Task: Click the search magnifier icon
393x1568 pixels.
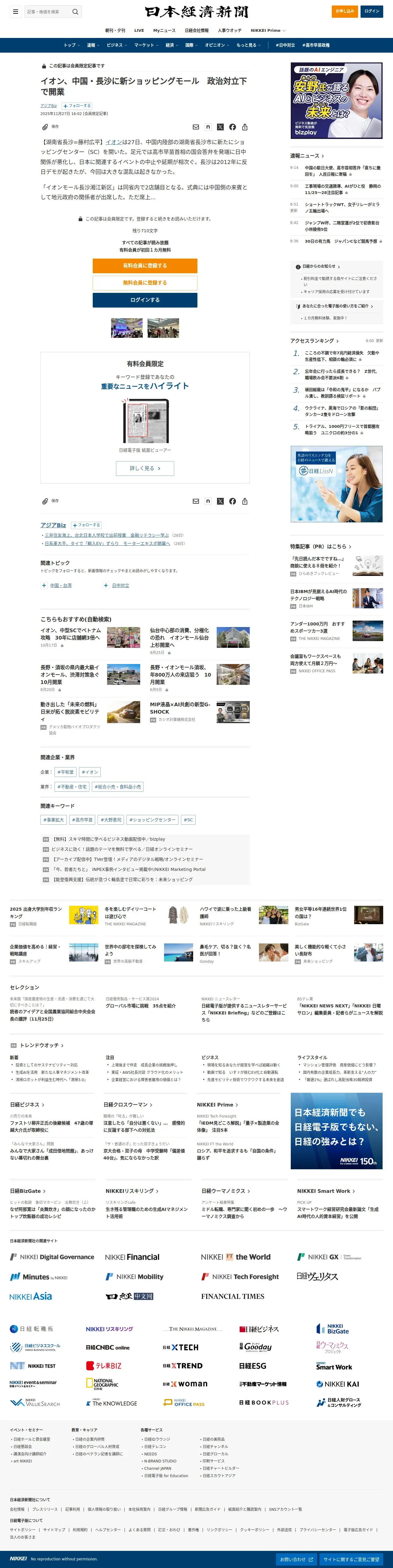Action: [75, 12]
